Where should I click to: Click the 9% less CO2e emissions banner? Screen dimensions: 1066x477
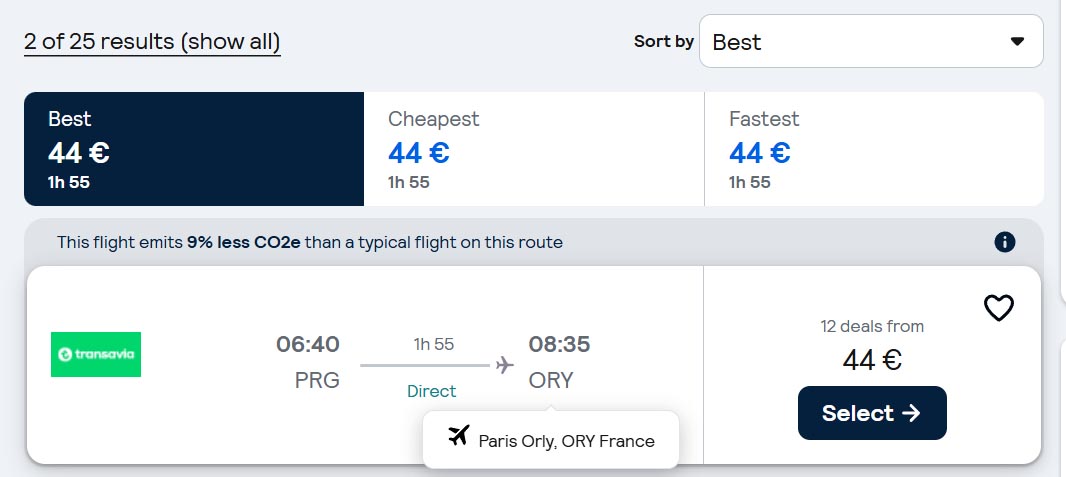[310, 242]
